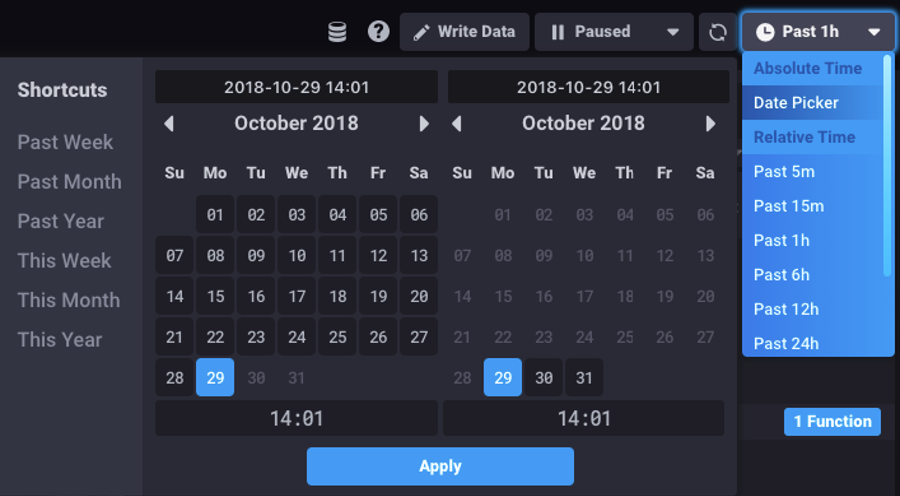The image size is (900, 496).
Task: Click the 1 Function badge
Action: (x=832, y=422)
